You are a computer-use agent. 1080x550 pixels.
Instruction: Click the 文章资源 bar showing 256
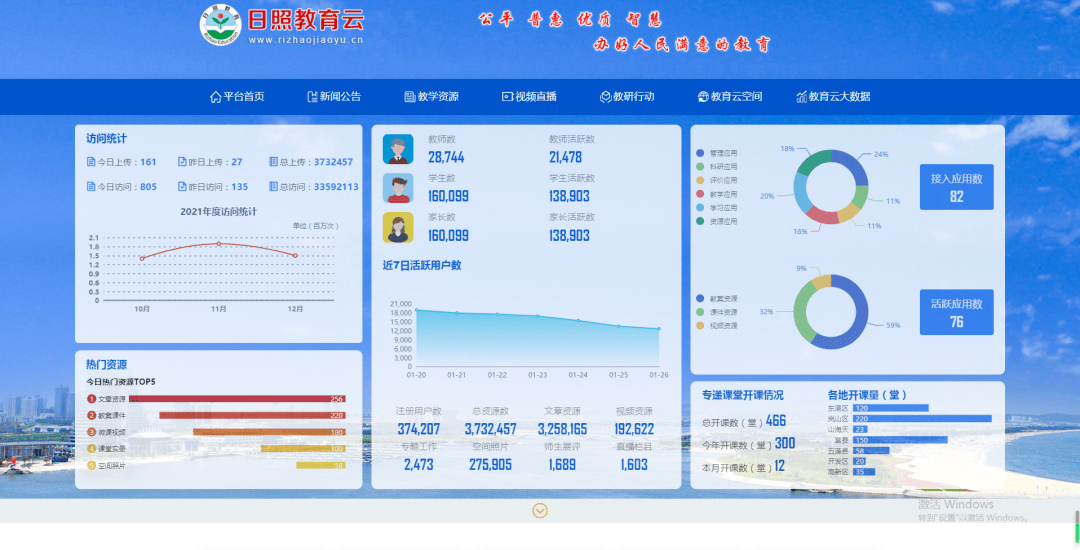pos(237,399)
